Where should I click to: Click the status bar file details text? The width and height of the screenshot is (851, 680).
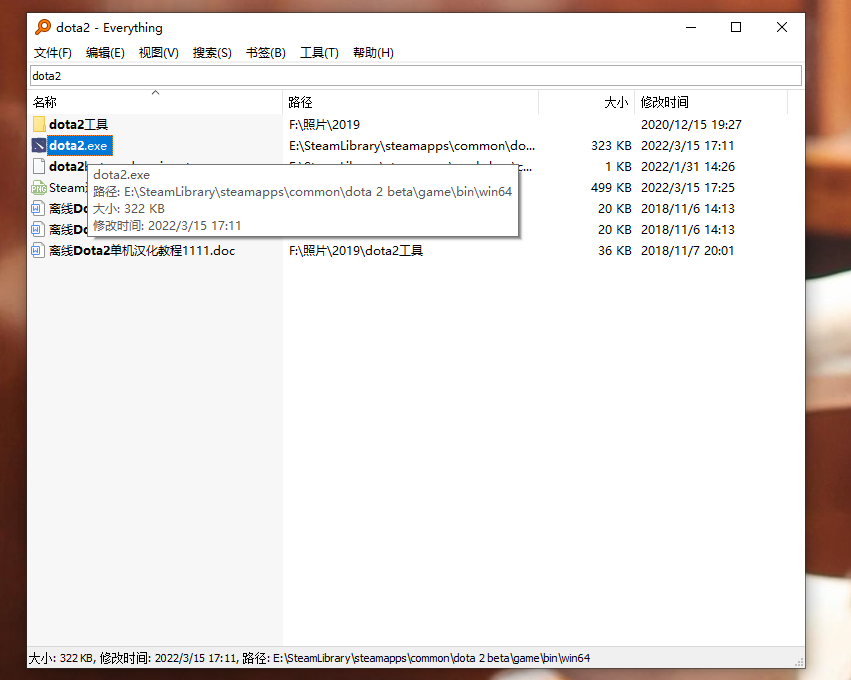click(309, 658)
